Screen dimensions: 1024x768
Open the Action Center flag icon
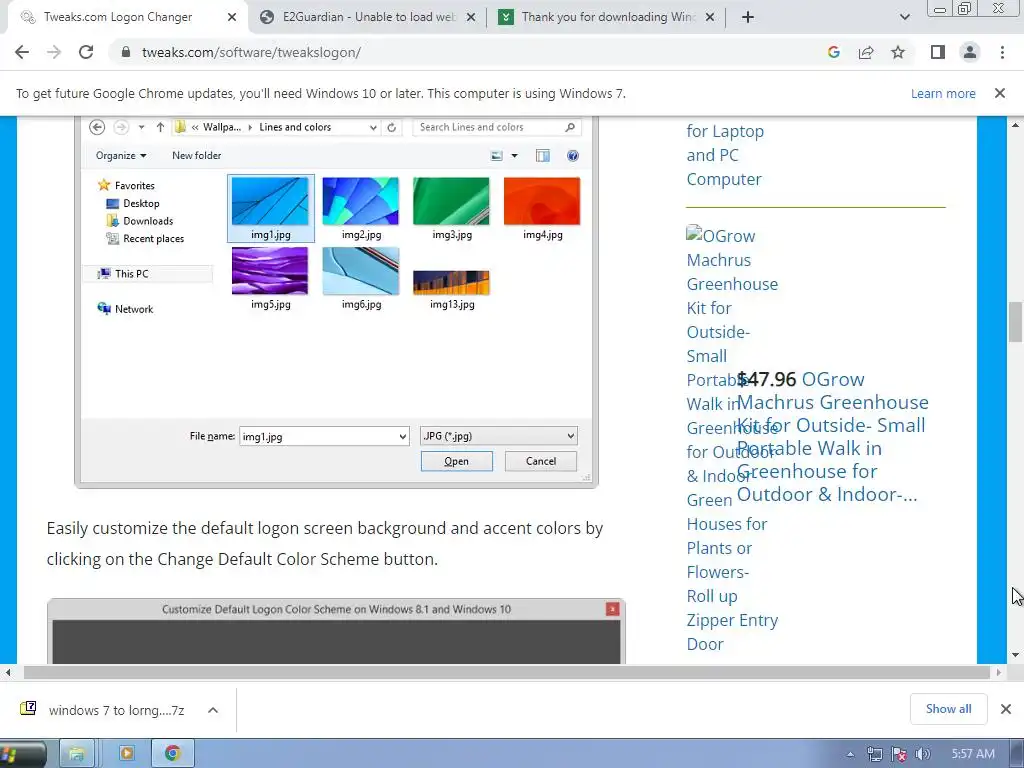[x=899, y=754]
